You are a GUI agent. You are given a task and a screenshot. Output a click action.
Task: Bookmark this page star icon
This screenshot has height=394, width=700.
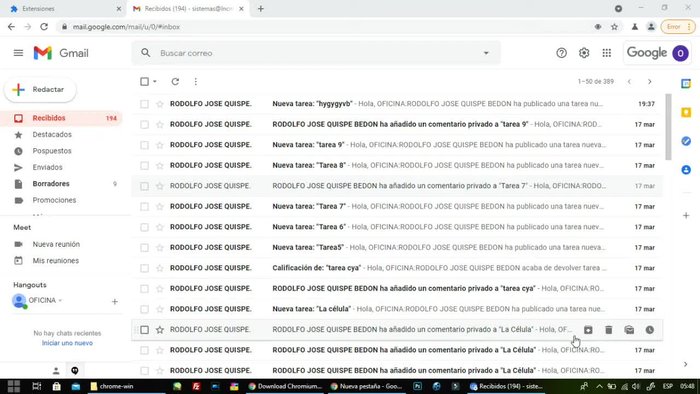[x=614, y=27]
